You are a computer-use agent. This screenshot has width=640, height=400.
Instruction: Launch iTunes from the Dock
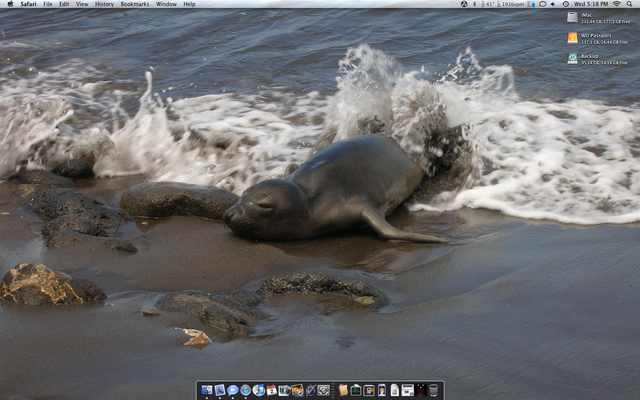click(x=258, y=390)
